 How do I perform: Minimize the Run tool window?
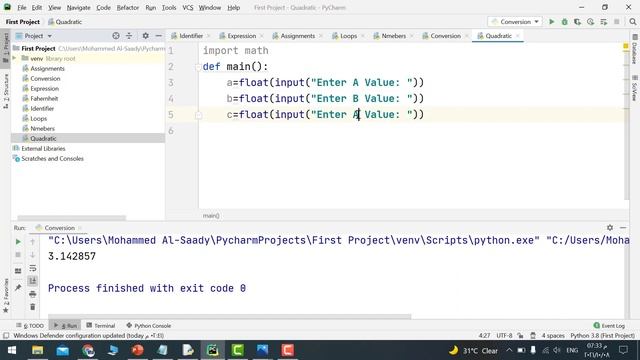[x=623, y=228]
